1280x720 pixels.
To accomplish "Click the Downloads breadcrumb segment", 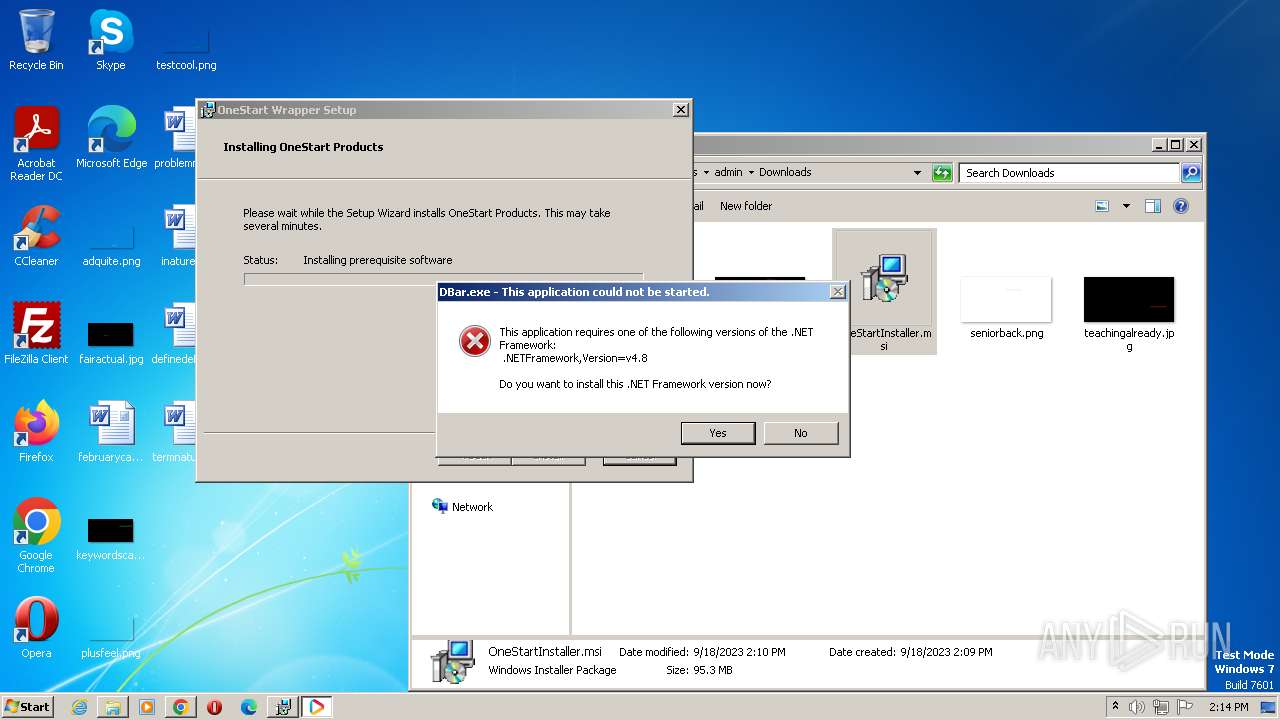I will (785, 173).
